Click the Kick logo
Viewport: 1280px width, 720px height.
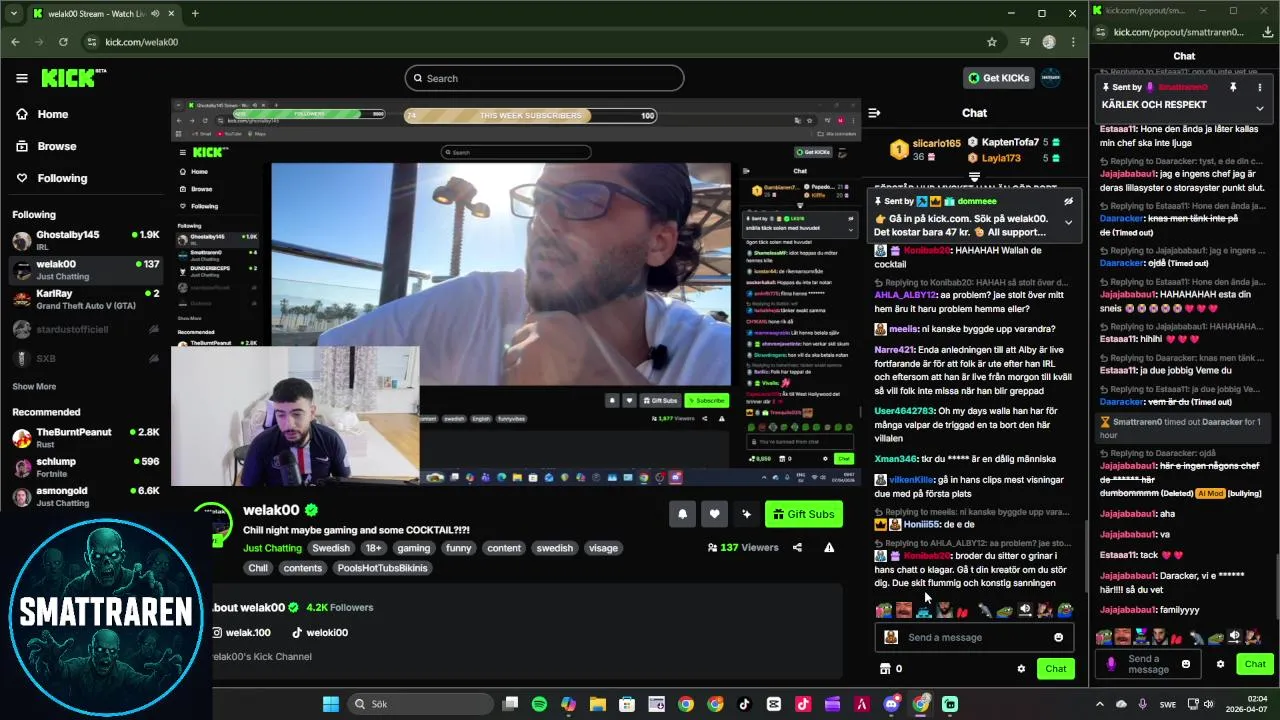click(x=73, y=78)
